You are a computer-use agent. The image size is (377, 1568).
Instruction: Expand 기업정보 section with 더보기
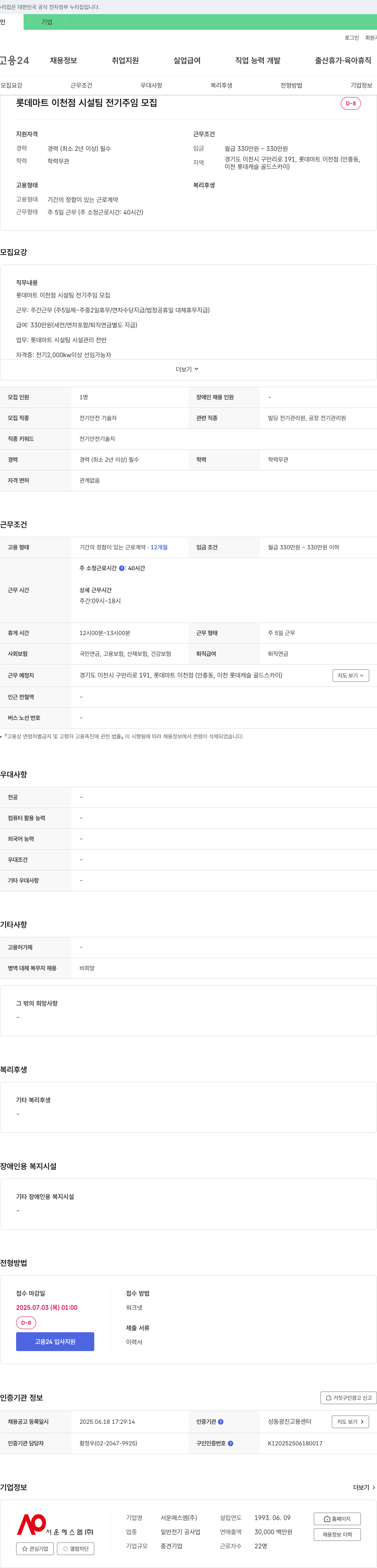[364, 1487]
